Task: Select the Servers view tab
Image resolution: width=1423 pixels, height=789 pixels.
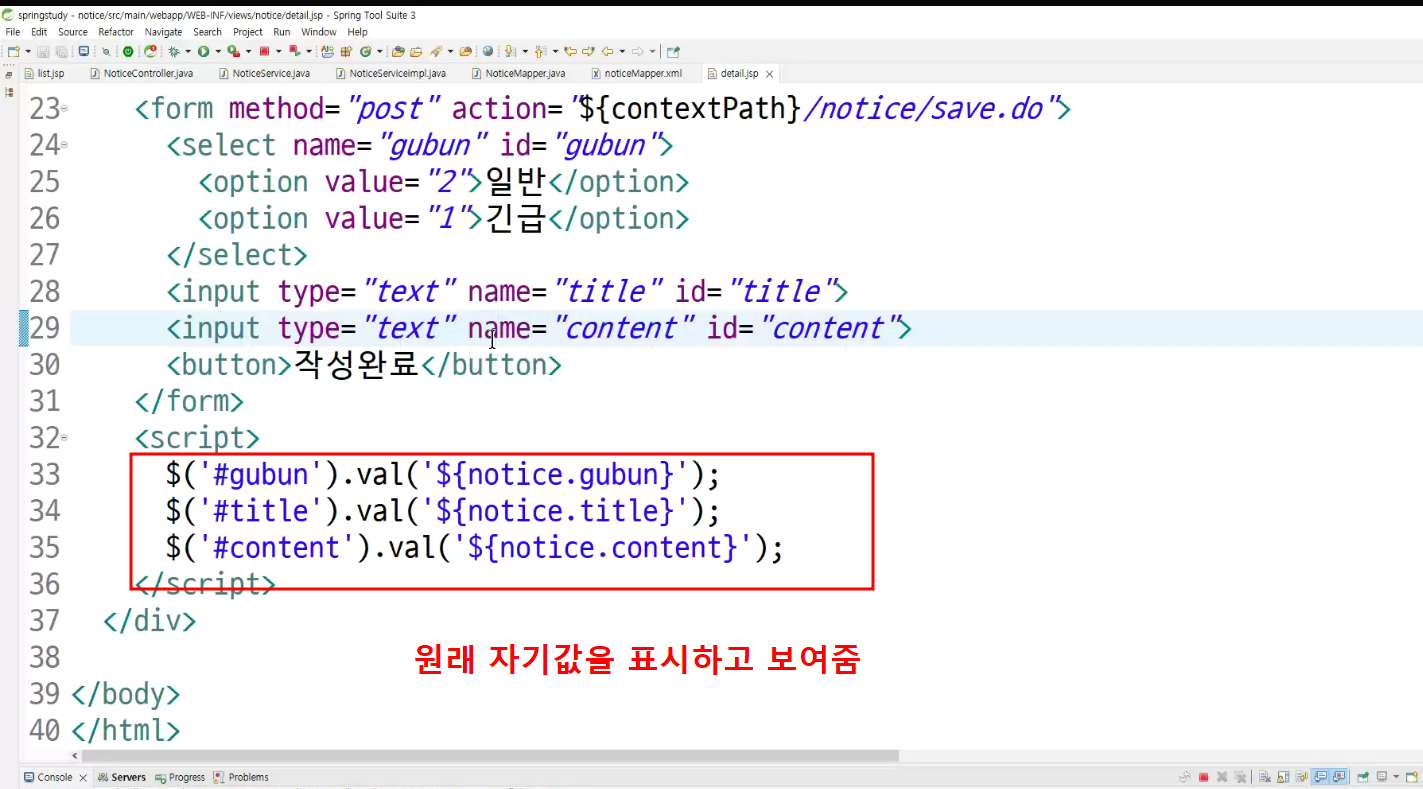Action: tap(122, 777)
